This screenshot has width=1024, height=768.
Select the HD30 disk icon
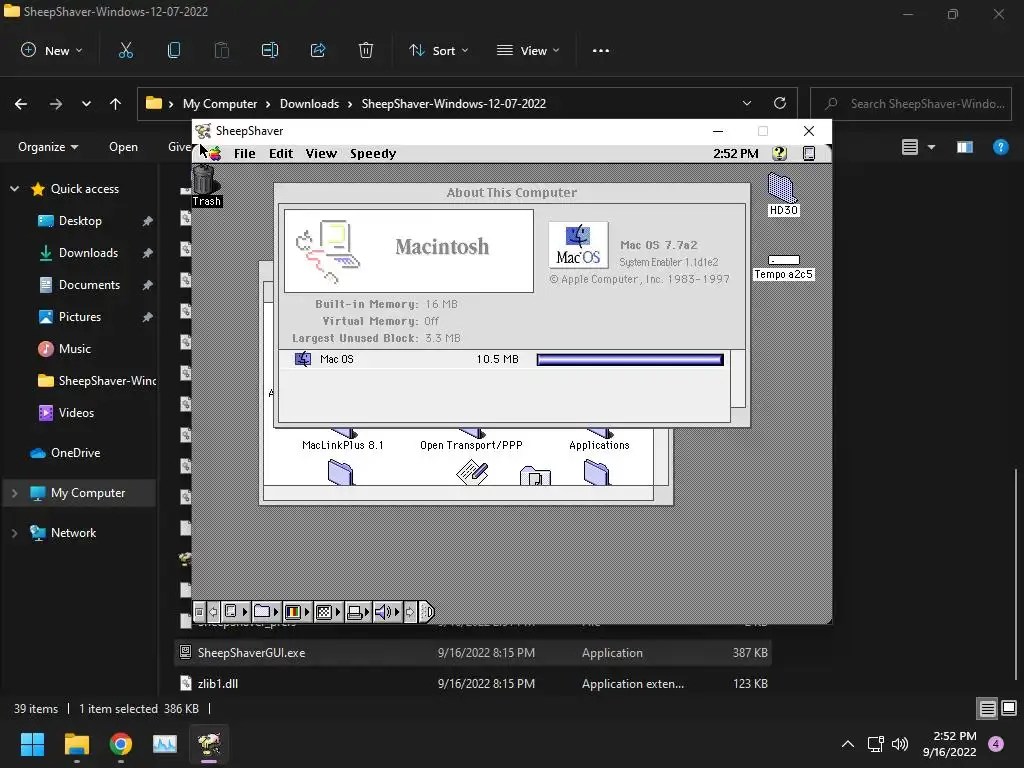point(783,195)
